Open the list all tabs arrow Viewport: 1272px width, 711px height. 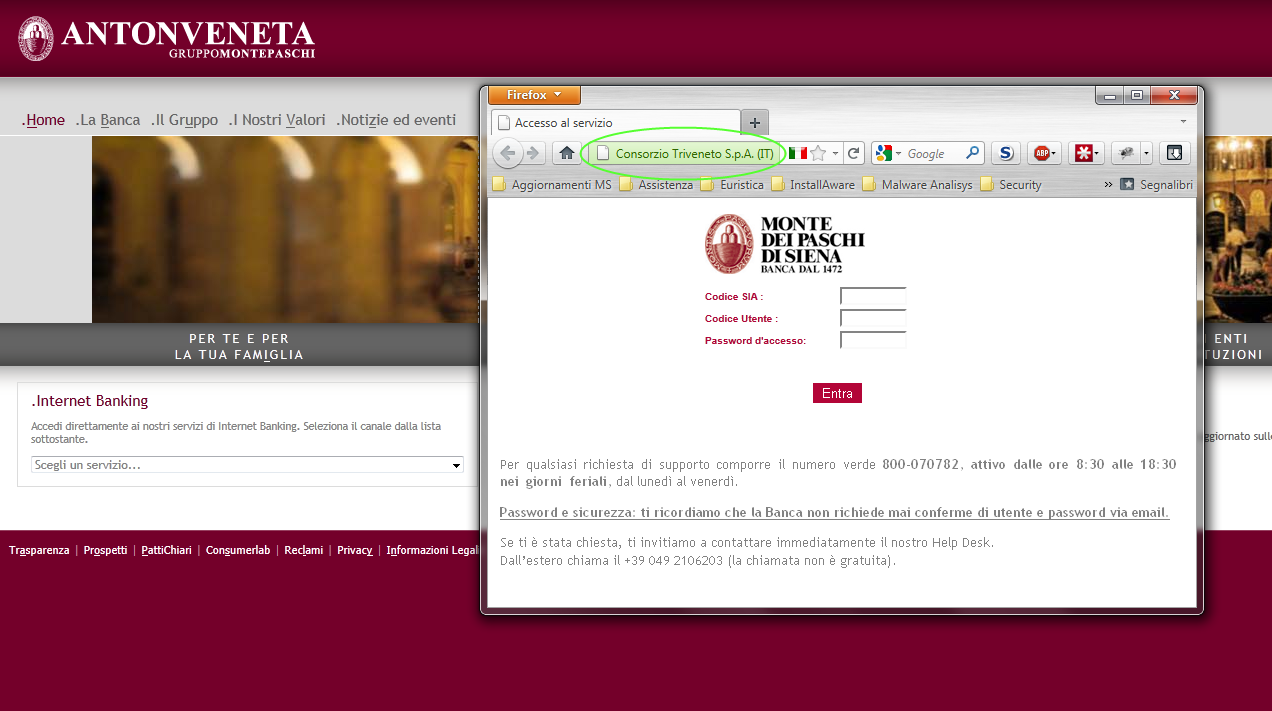click(x=1184, y=122)
